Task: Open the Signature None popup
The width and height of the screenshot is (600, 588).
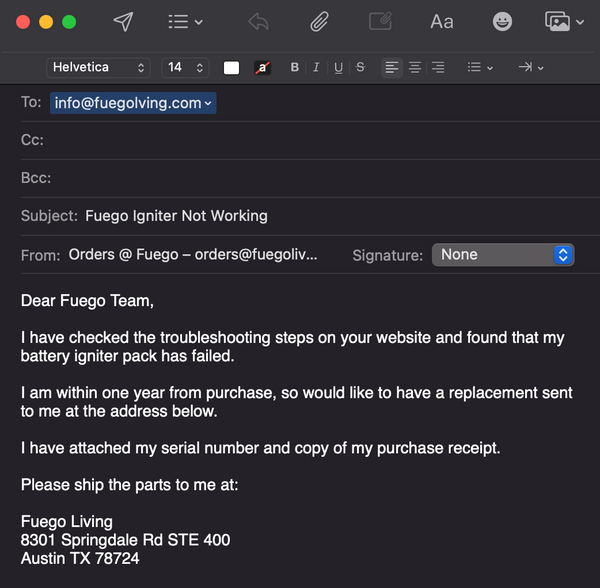Action: pos(502,255)
